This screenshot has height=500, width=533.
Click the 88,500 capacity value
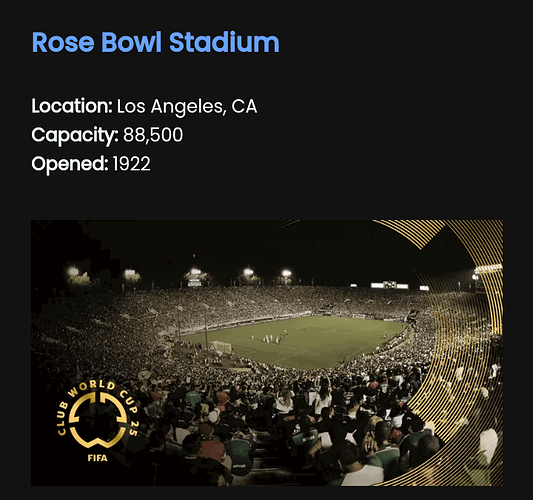coord(153,135)
